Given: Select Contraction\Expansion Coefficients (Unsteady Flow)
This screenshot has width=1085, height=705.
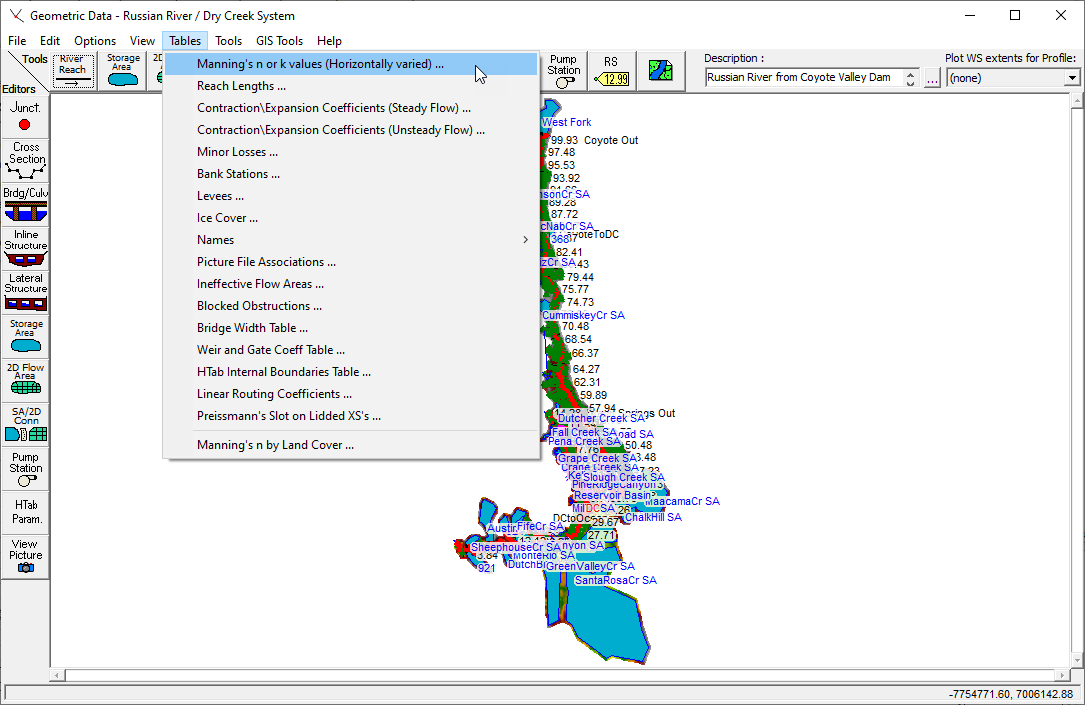Looking at the screenshot, I should pyautogui.click(x=352, y=130).
